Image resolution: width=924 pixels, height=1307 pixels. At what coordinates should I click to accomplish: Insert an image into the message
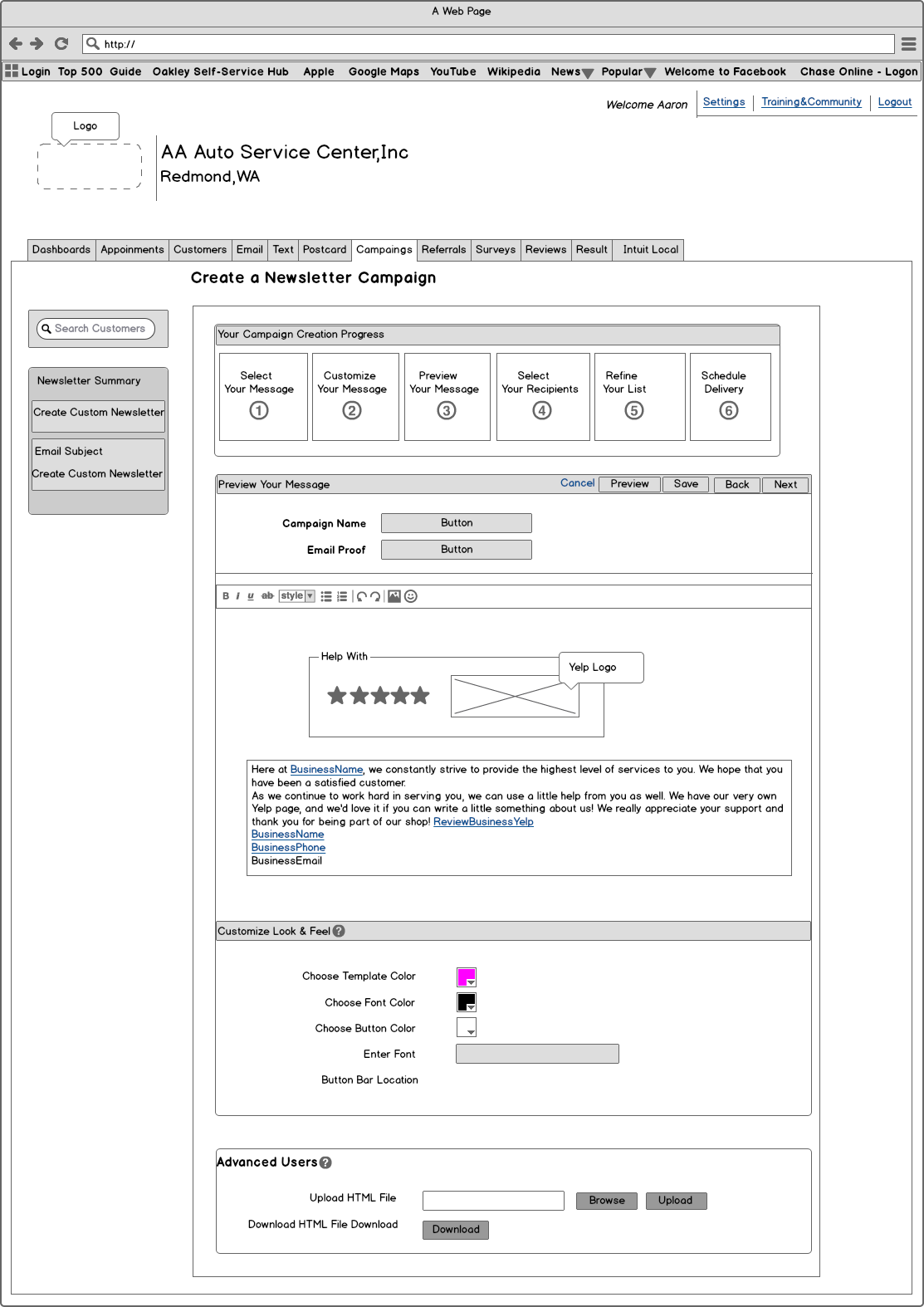coord(394,596)
